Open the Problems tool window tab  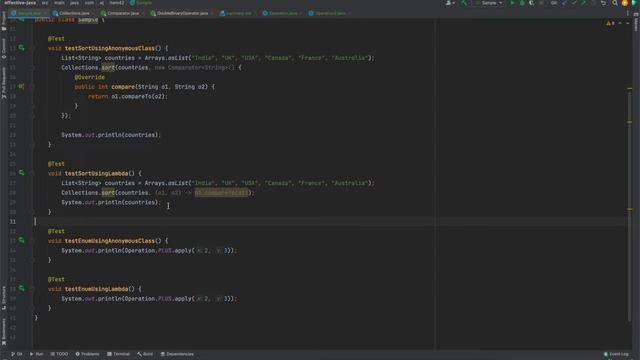tap(87, 354)
